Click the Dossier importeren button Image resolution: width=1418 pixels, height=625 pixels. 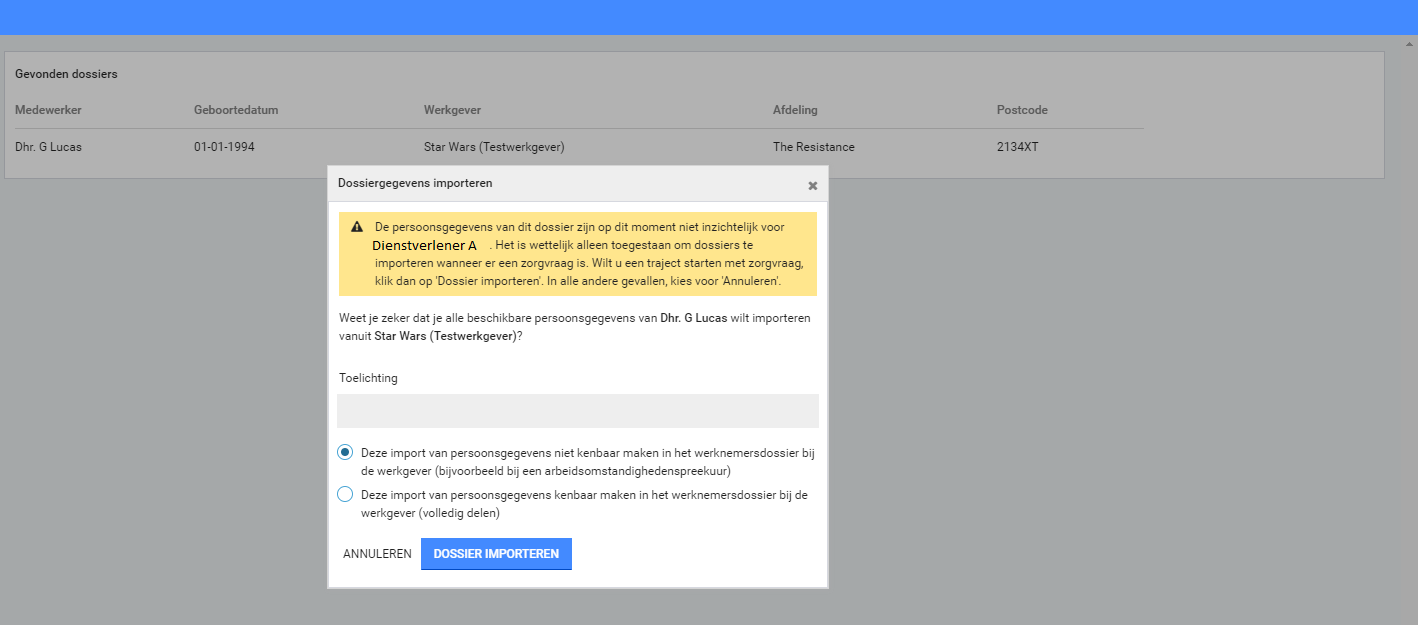(496, 554)
